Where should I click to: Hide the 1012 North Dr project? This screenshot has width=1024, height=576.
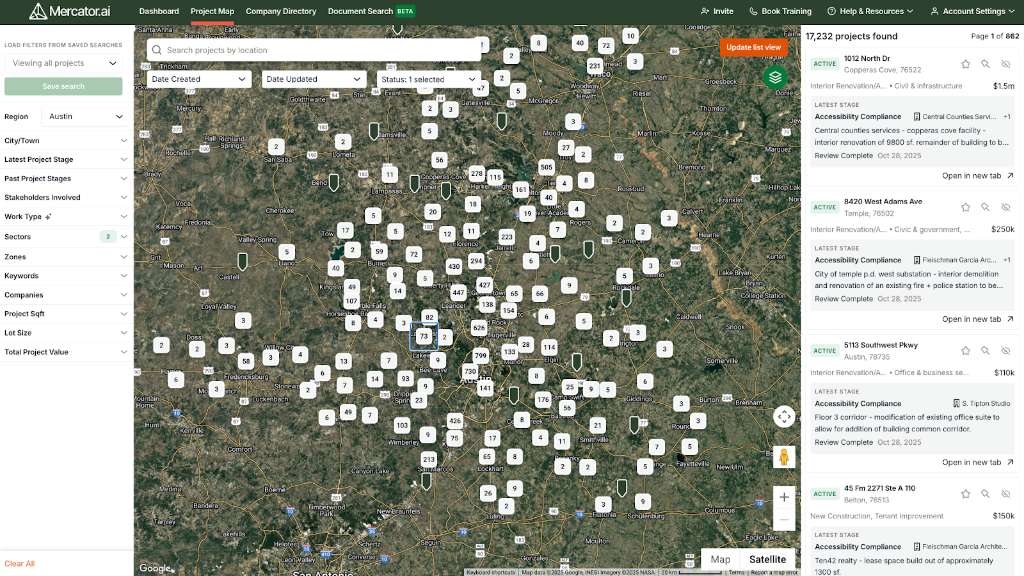[1006, 64]
